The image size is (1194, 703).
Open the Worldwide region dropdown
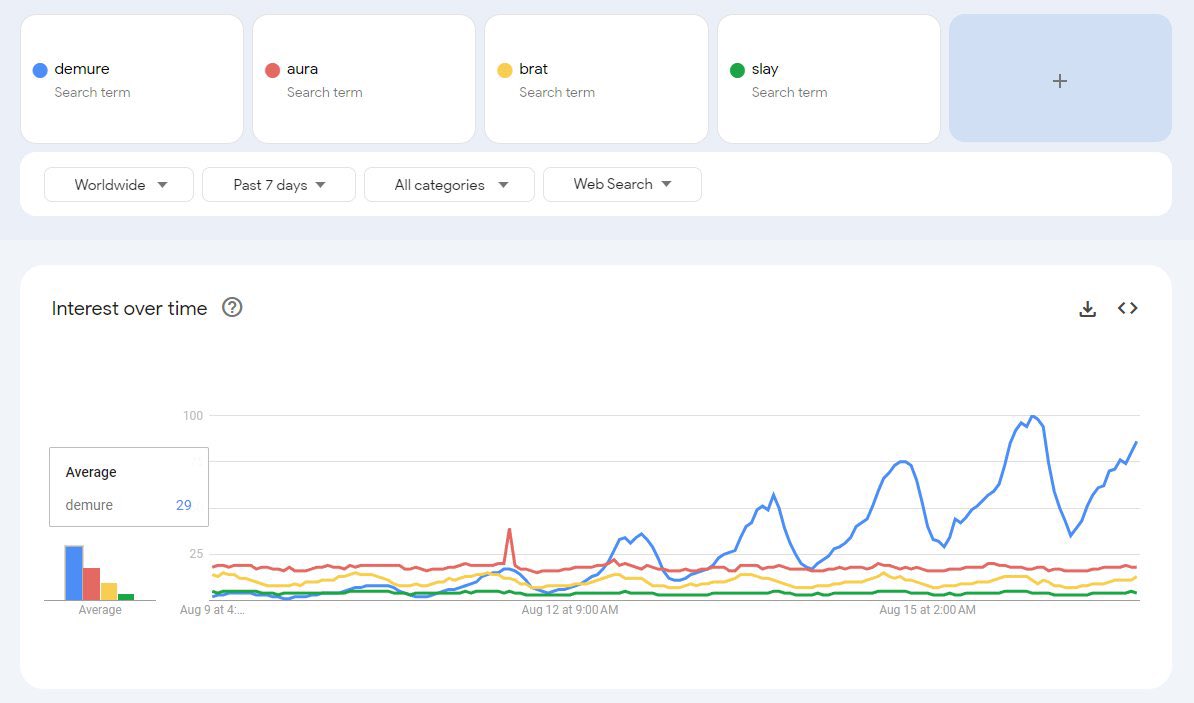[119, 184]
